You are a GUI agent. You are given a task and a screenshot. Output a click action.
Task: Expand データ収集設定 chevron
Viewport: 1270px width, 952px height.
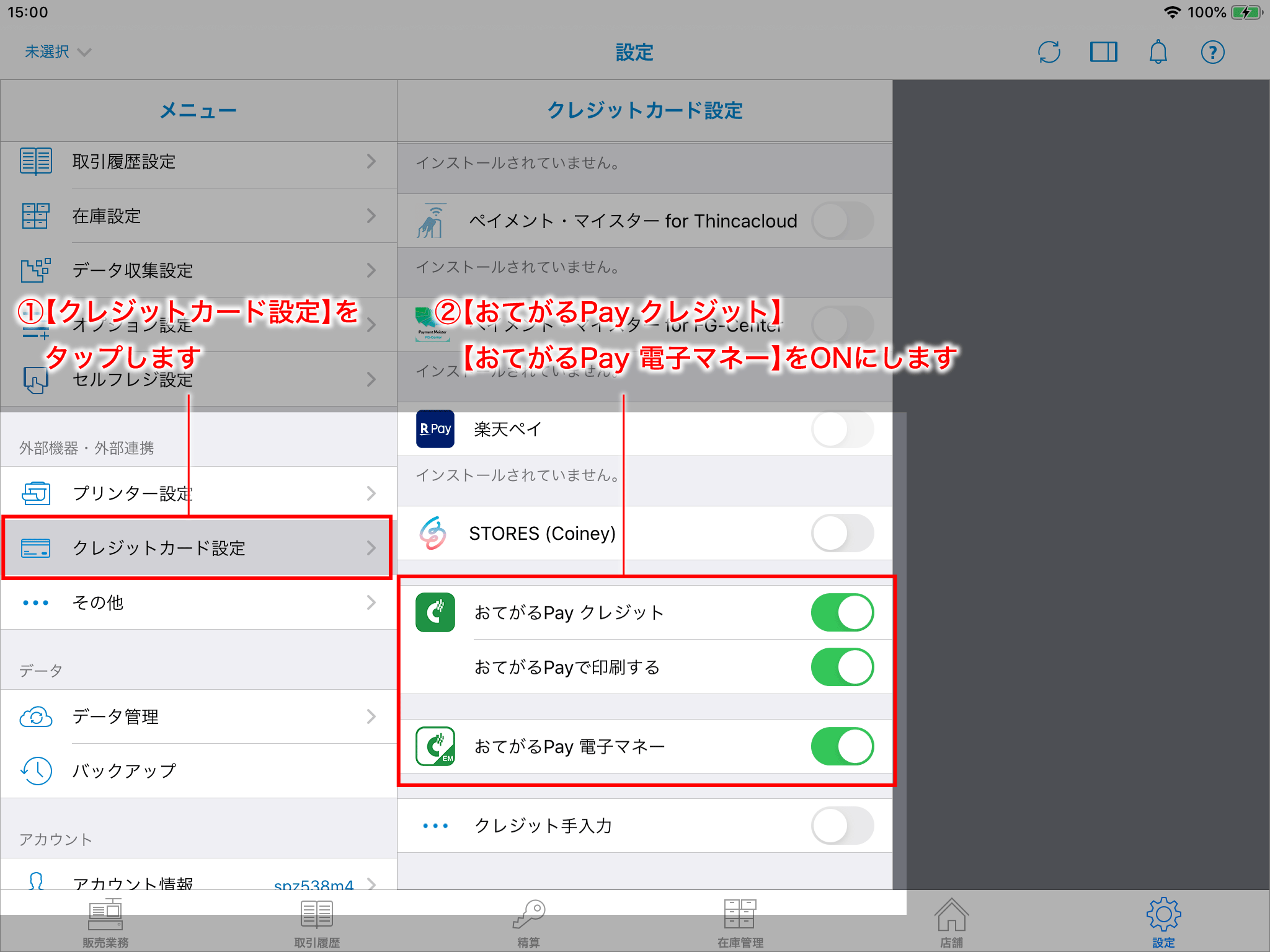371,270
